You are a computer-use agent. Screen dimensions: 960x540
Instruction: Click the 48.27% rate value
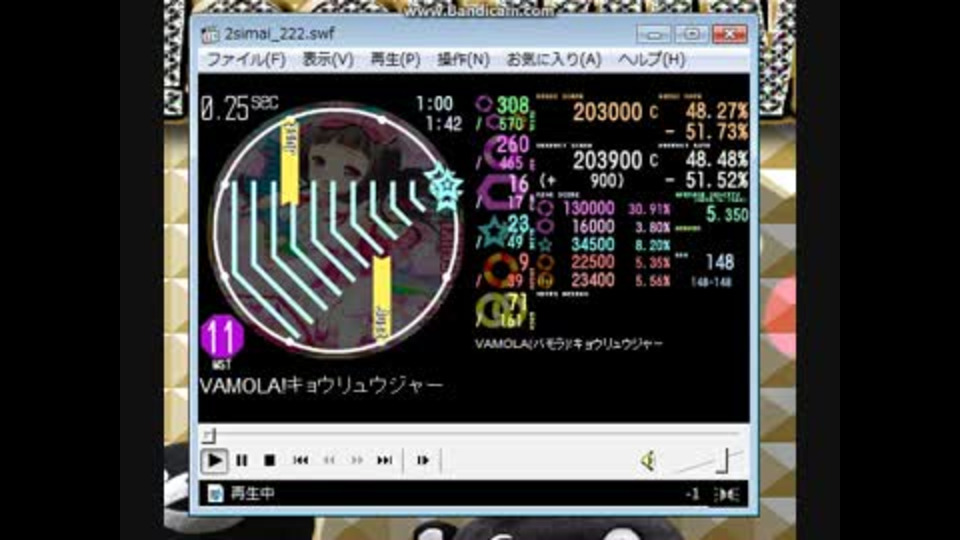pyautogui.click(x=716, y=111)
